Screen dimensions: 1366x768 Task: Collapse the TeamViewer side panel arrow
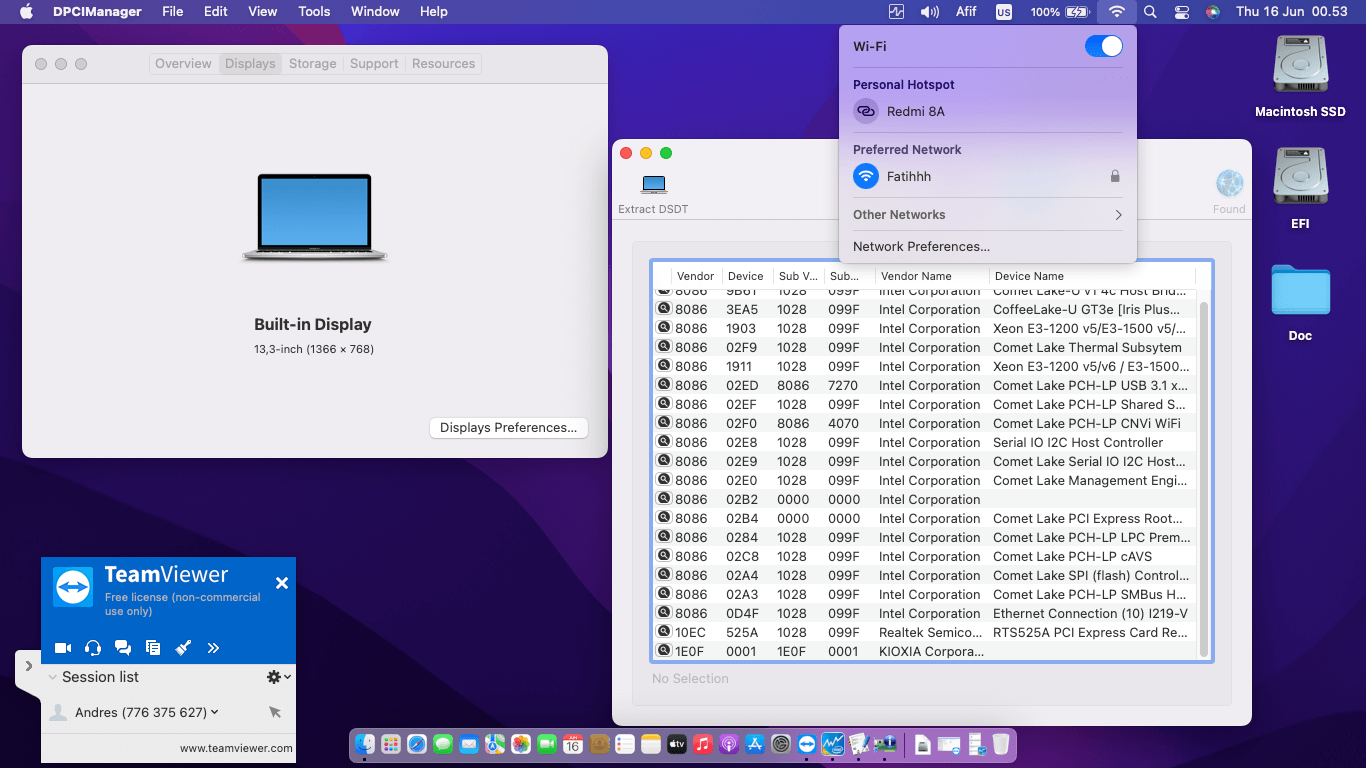(28, 666)
